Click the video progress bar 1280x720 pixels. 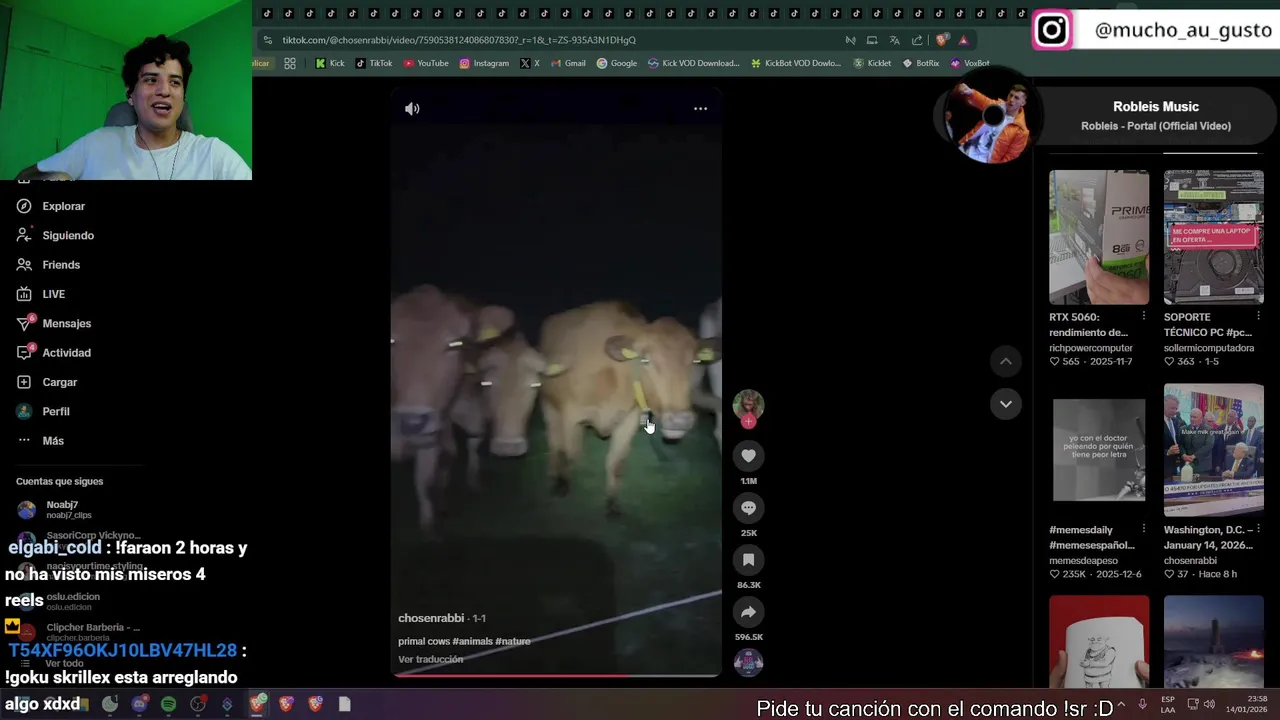tap(556, 675)
